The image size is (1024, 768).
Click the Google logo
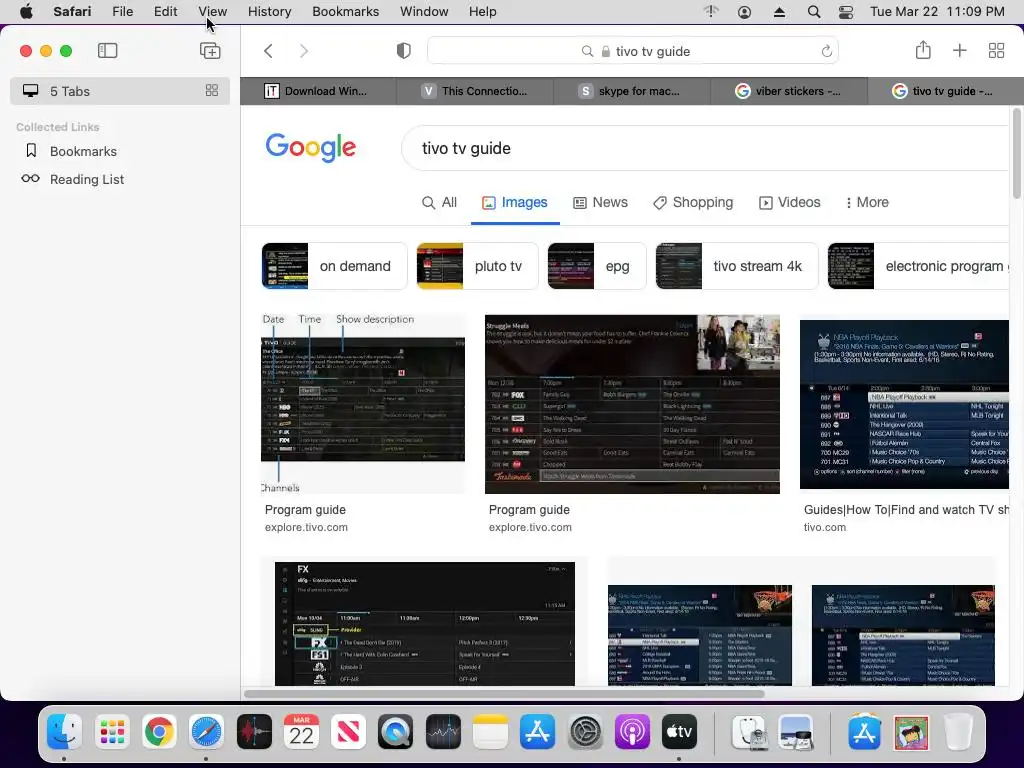pyautogui.click(x=310, y=148)
